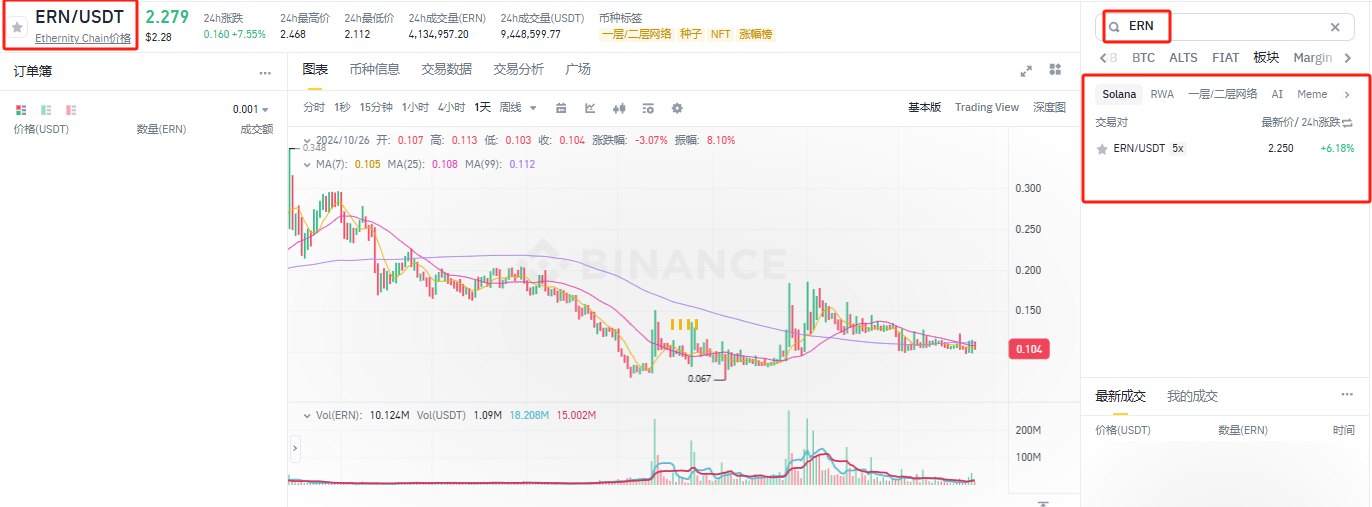Favorite ERN/USDT with the header star
Screen dimensions: 1372x507
(17, 27)
